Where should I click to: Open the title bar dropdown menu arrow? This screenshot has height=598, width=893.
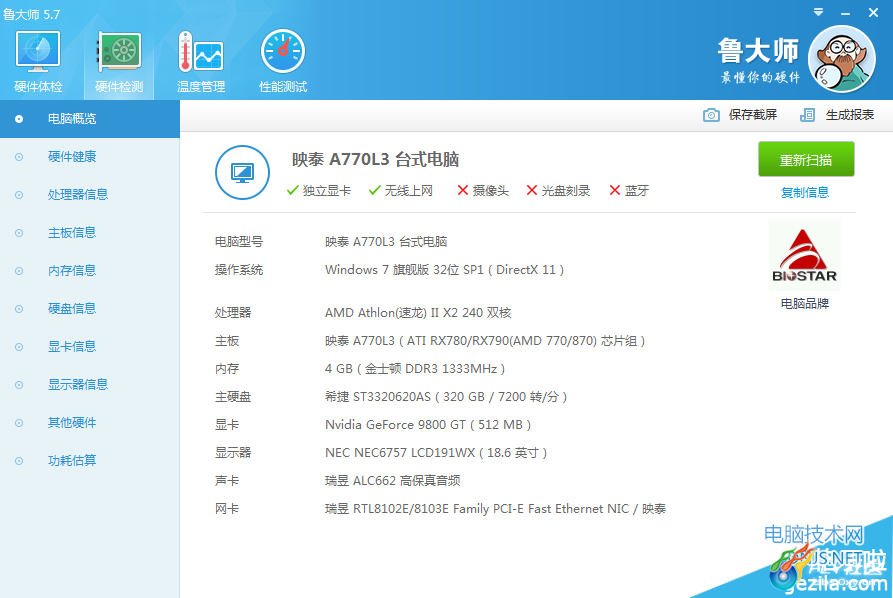818,12
